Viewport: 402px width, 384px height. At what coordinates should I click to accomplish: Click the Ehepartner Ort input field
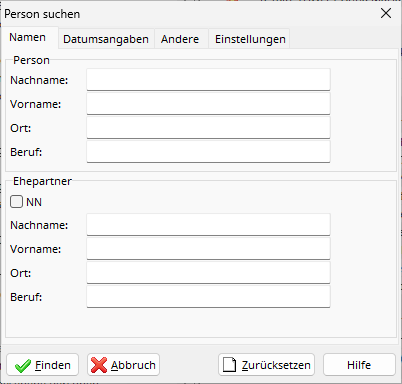coord(208,273)
